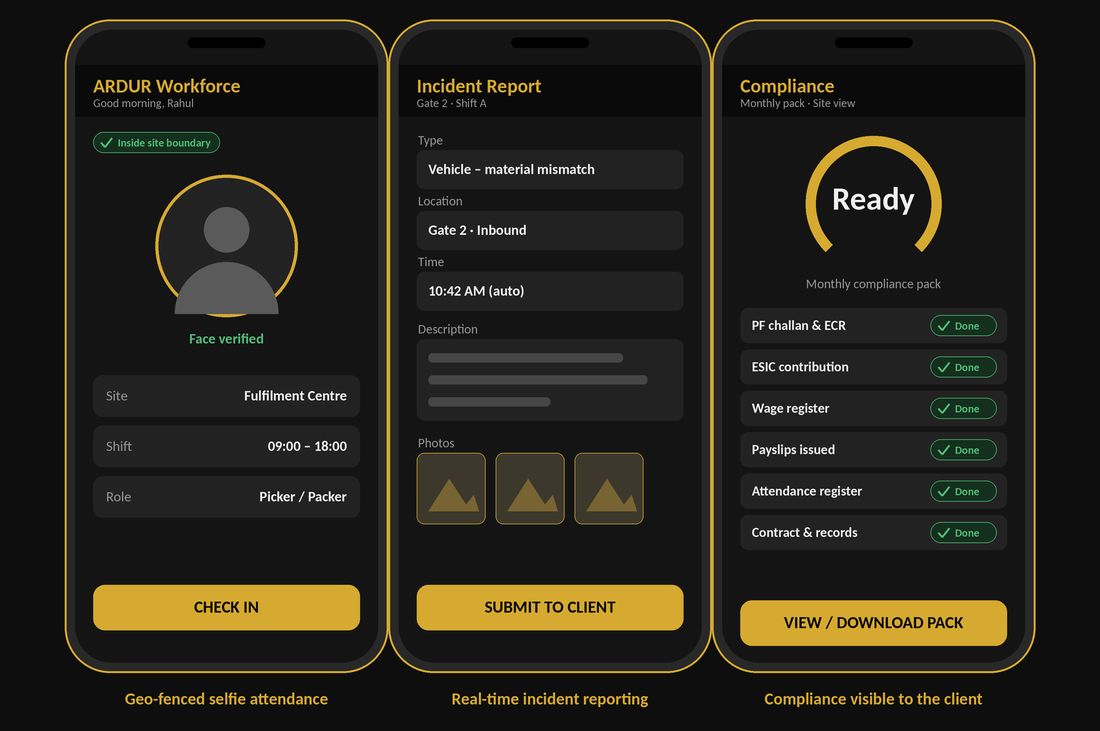Screen dimensions: 1100x731
Task: Select the ESIC contribution label
Action: (x=800, y=367)
